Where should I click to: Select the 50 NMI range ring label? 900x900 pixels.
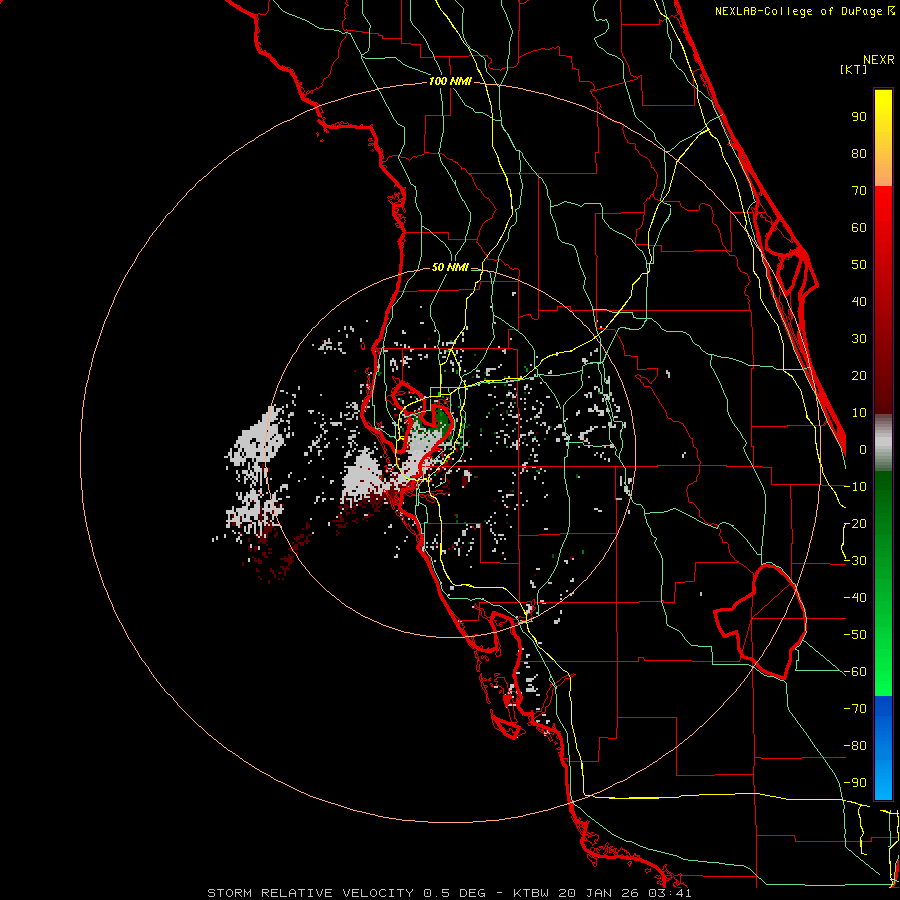point(450,267)
